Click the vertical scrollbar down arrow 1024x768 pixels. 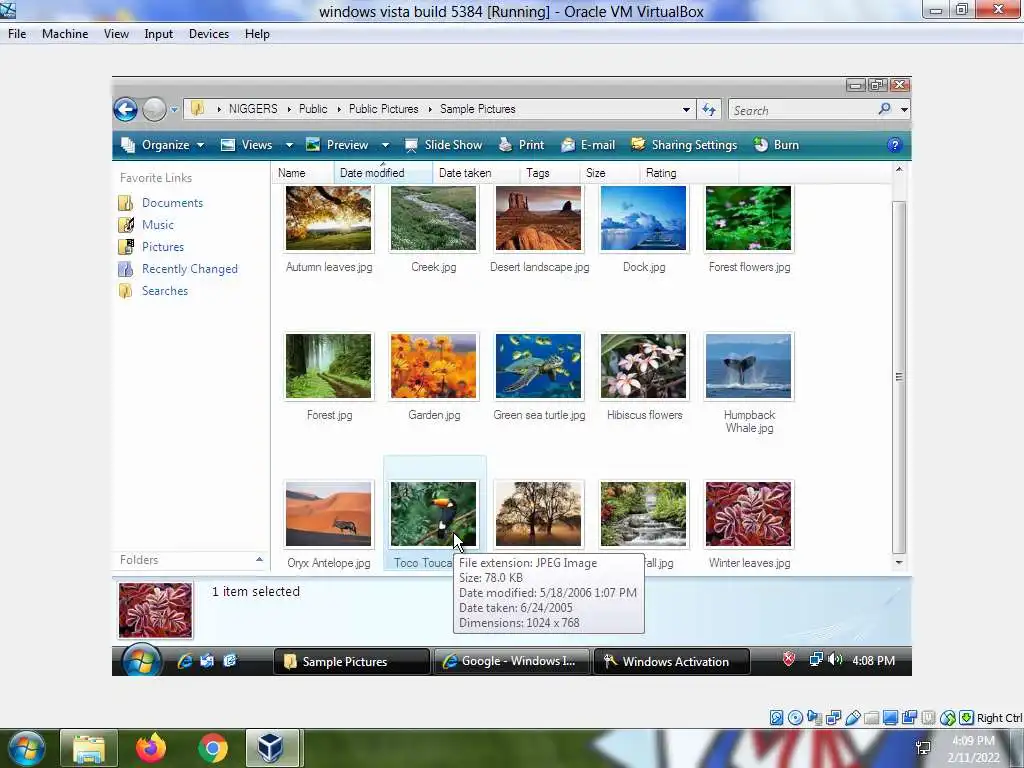899,562
